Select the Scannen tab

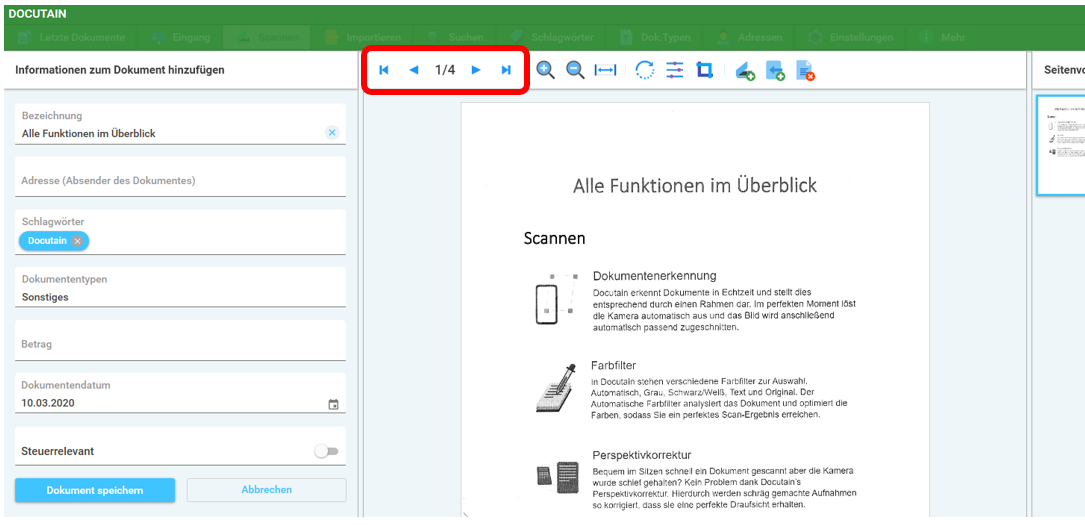pos(267,37)
